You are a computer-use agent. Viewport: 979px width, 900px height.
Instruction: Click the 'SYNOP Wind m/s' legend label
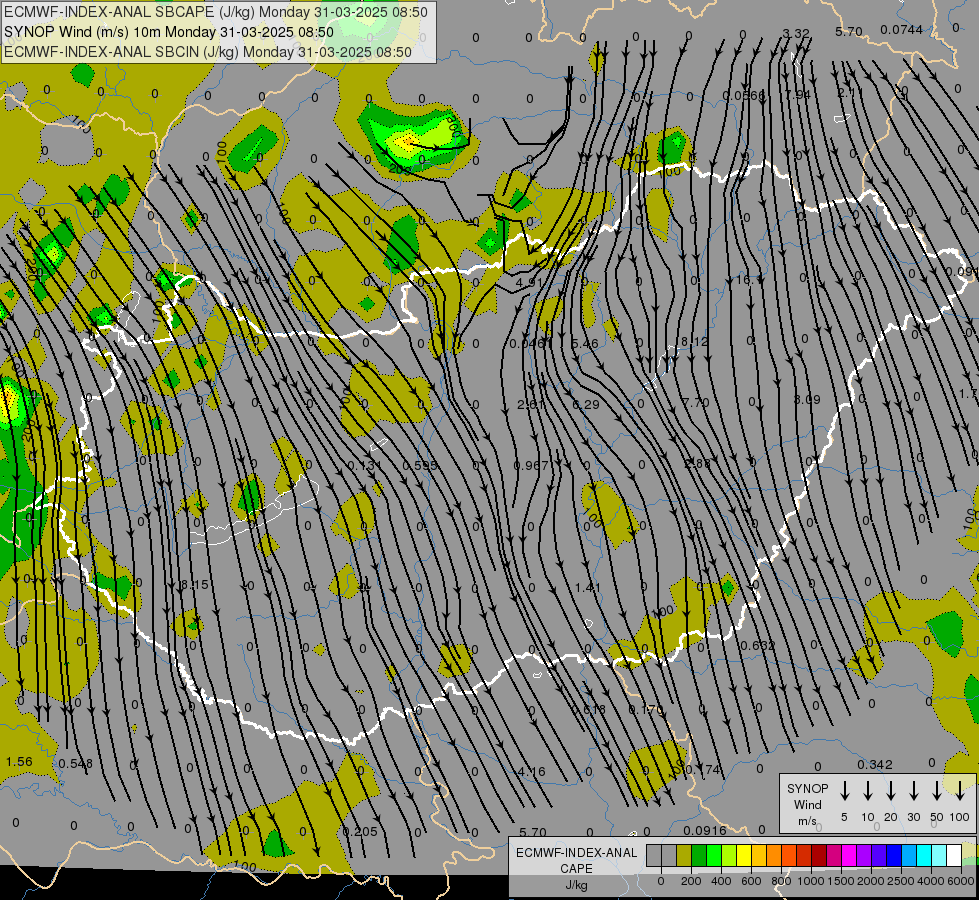point(807,804)
